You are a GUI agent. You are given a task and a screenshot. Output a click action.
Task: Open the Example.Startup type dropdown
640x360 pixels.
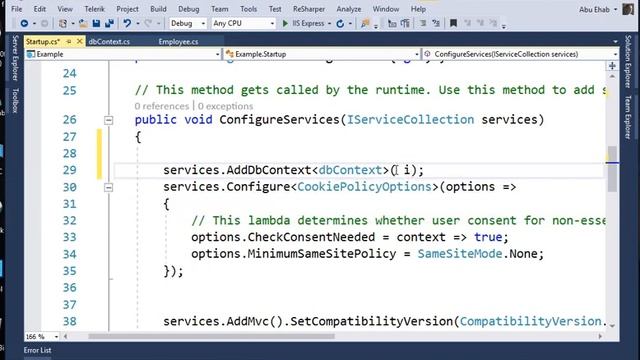click(x=321, y=54)
